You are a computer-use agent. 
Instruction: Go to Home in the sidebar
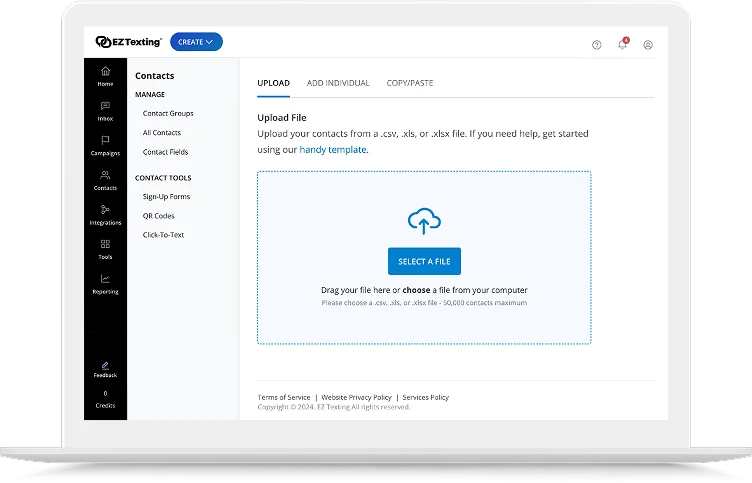coord(106,76)
